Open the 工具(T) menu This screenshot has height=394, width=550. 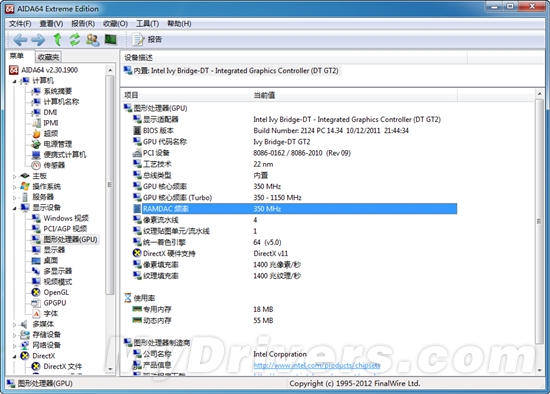pos(147,24)
